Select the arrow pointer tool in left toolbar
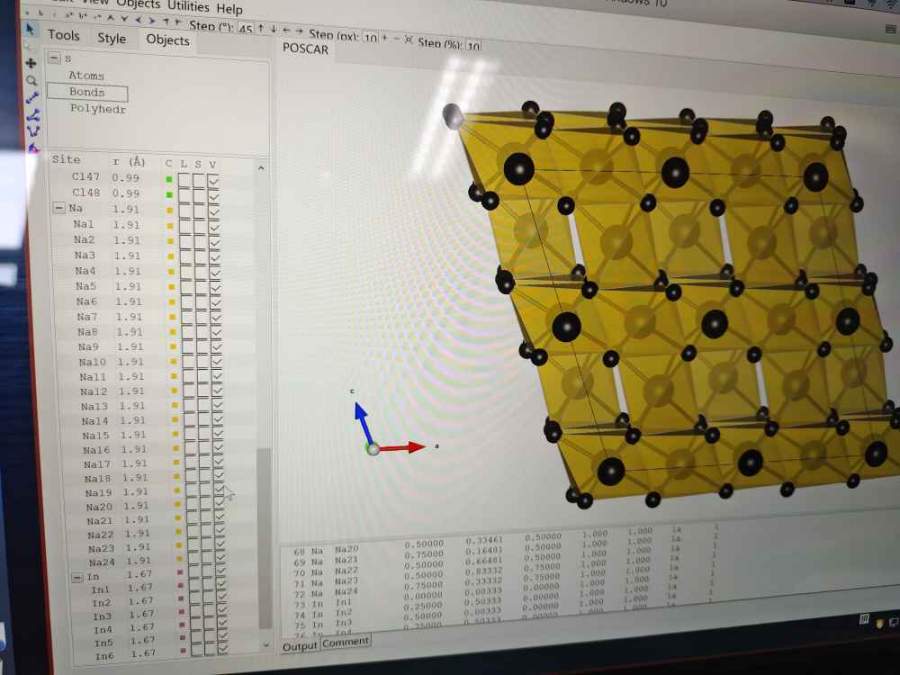This screenshot has height=675, width=900. coord(30,29)
